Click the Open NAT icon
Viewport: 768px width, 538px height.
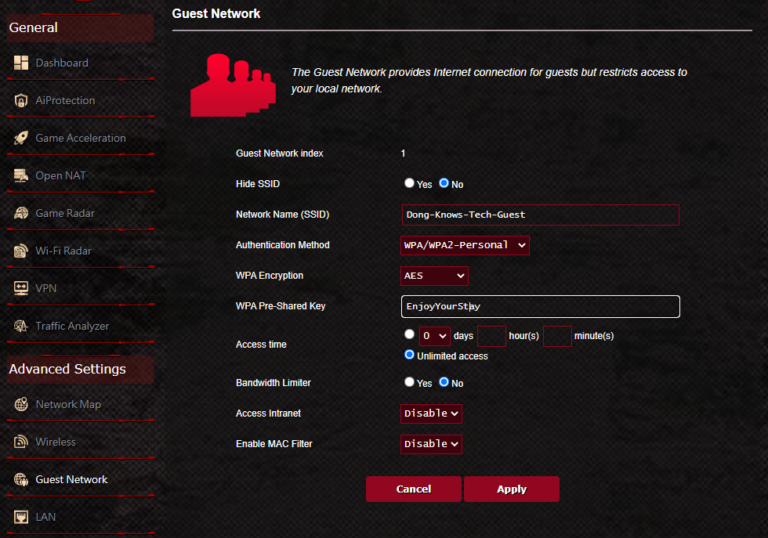pyautogui.click(x=21, y=176)
